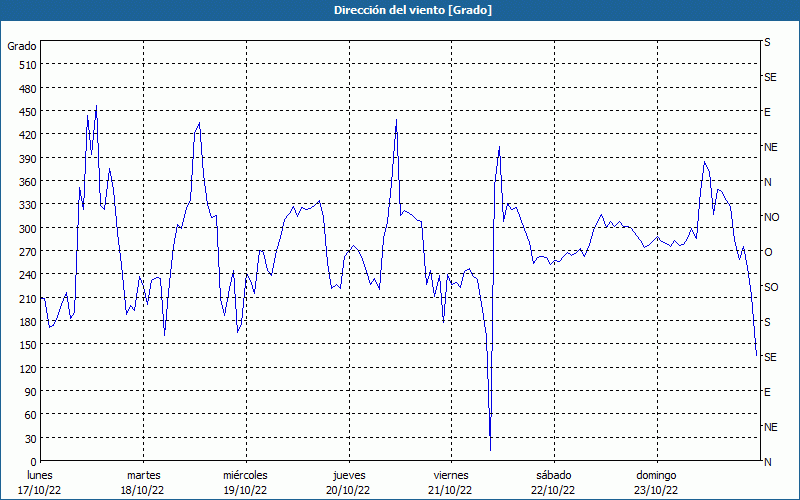
Task: Click the "lunes" day label
Action: 40,475
